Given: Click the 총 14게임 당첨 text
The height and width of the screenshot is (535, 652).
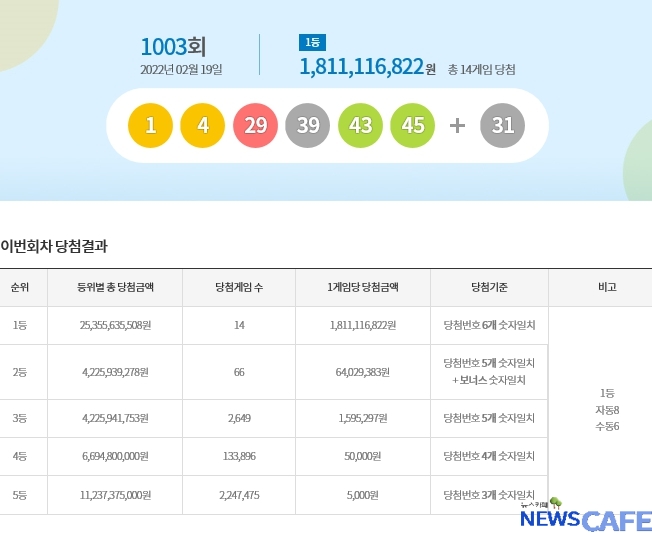Looking at the screenshot, I should pos(482,69).
